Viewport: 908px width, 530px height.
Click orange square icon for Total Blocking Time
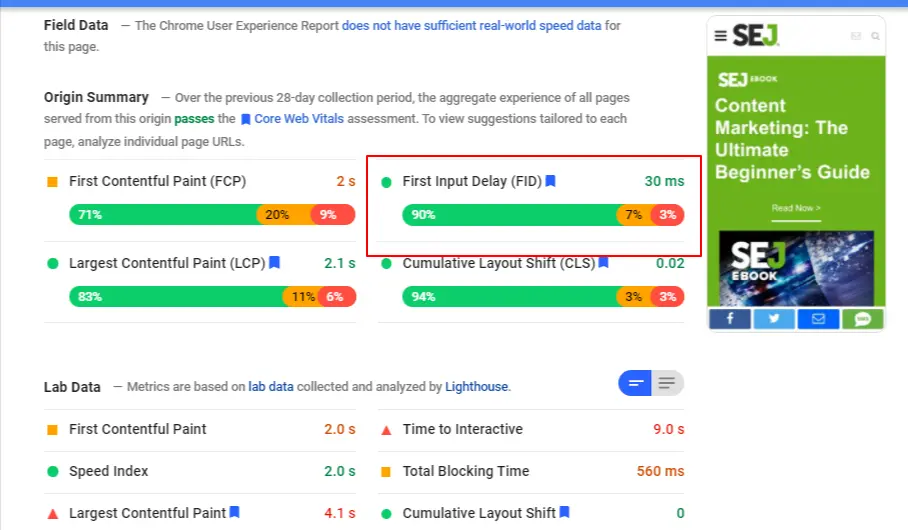coord(386,472)
